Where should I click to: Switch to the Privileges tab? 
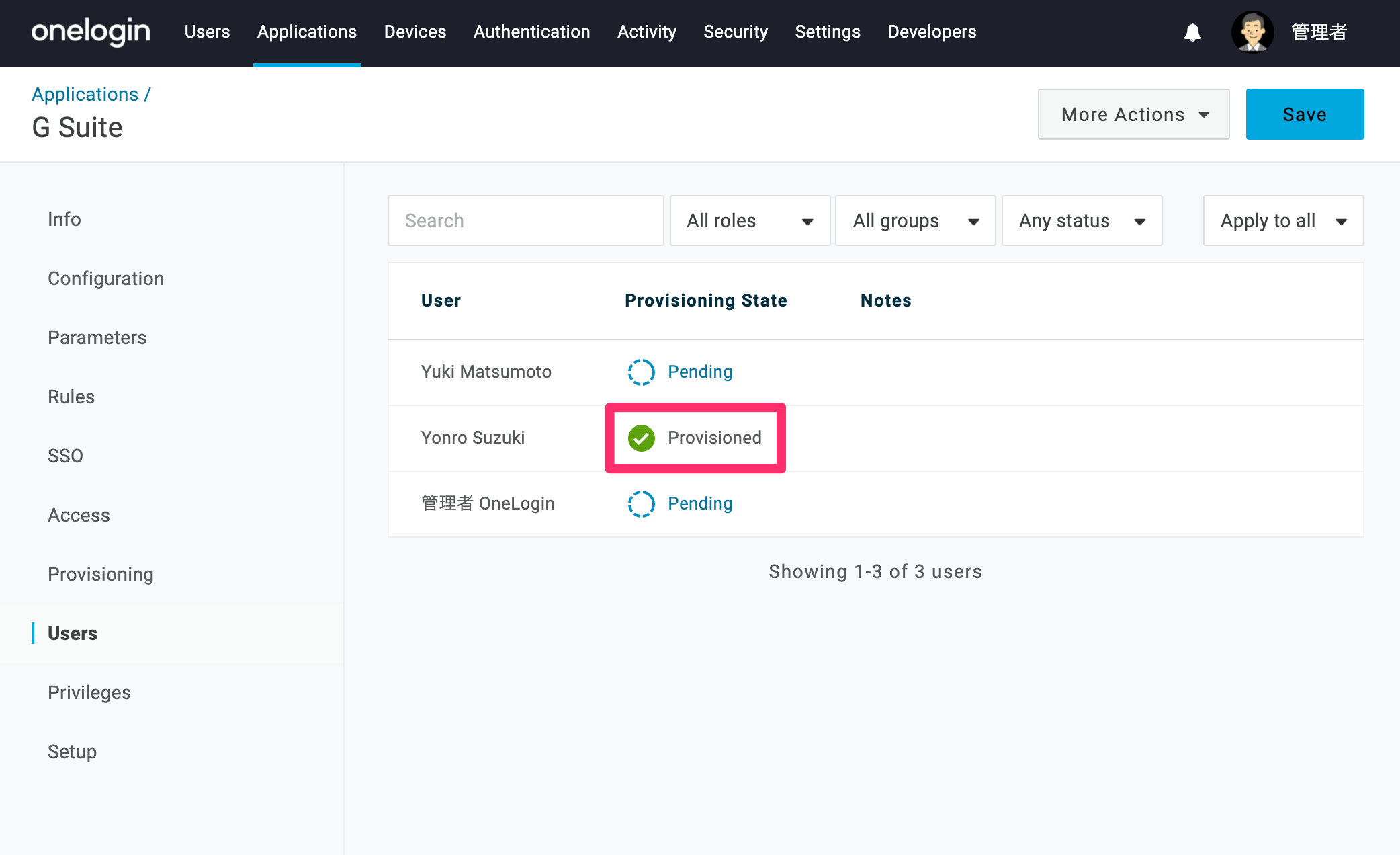click(89, 692)
